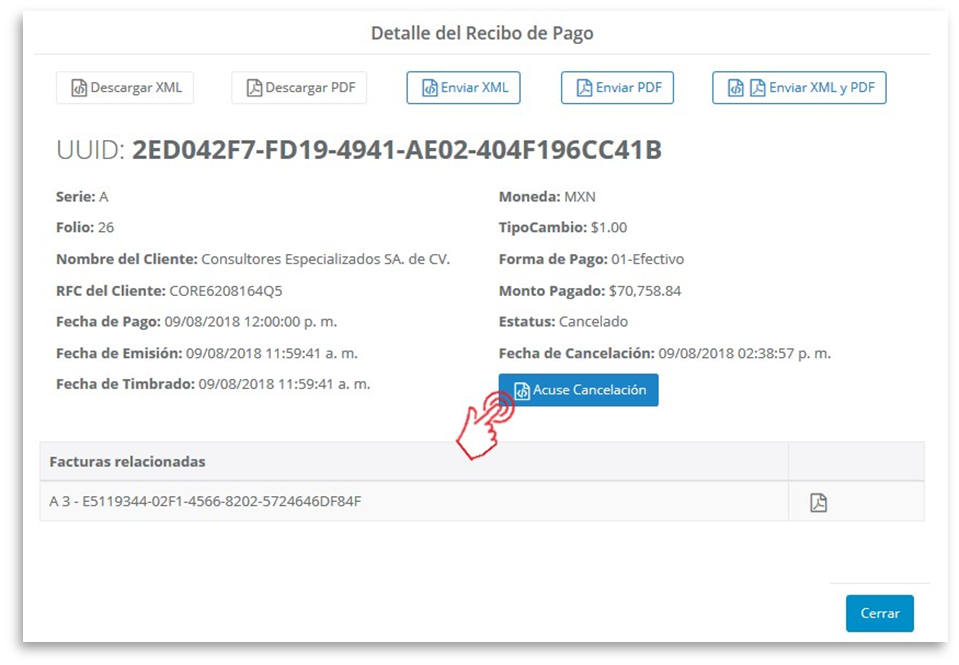The image size is (959, 665).
Task: Select the client name Consultores Especializados
Action: point(325,259)
